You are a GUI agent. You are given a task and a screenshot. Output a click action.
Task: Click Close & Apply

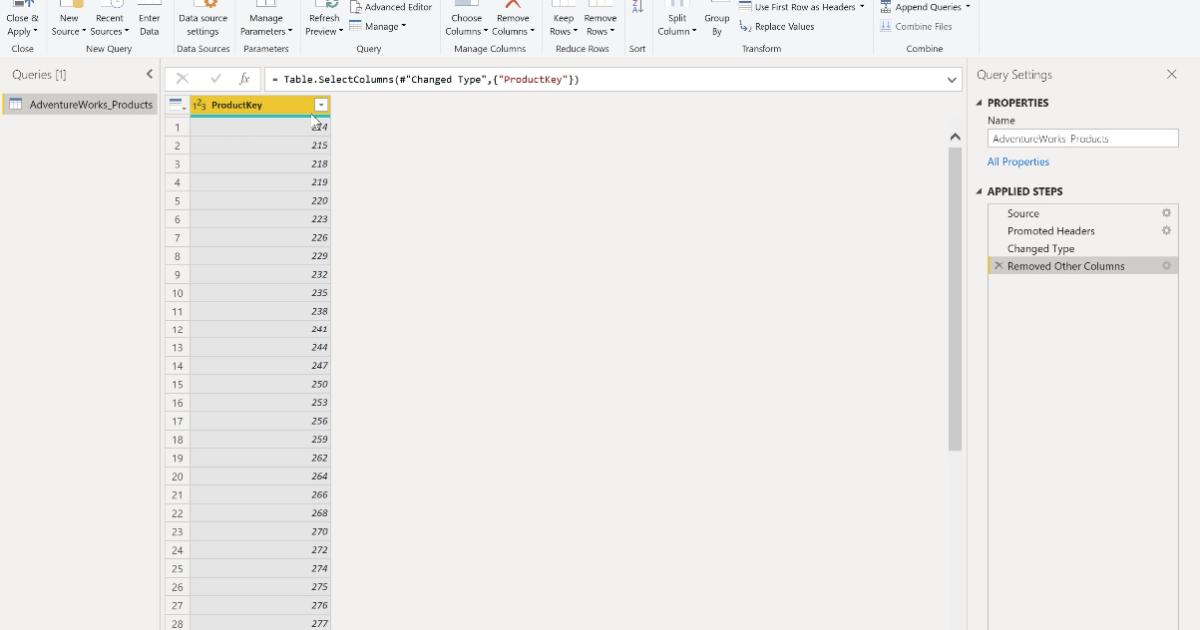22,17
